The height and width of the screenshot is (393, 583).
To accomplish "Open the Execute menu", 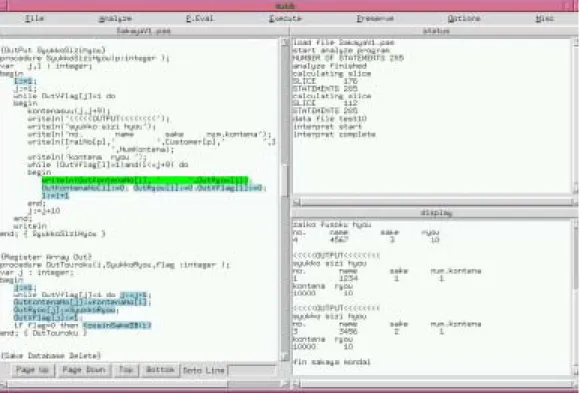I will click(x=285, y=18).
